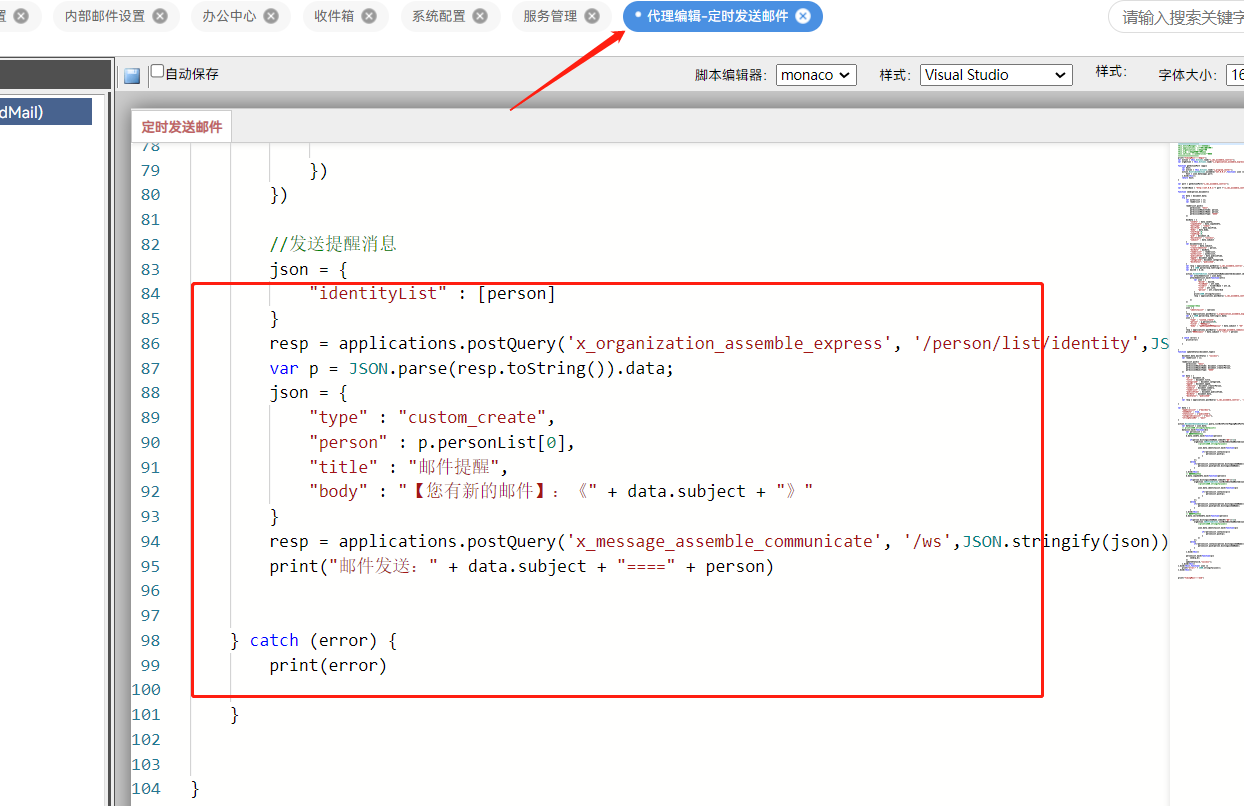Image resolution: width=1244 pixels, height=806 pixels.
Task: Close the 服务管理 tab
Action: coord(592,16)
